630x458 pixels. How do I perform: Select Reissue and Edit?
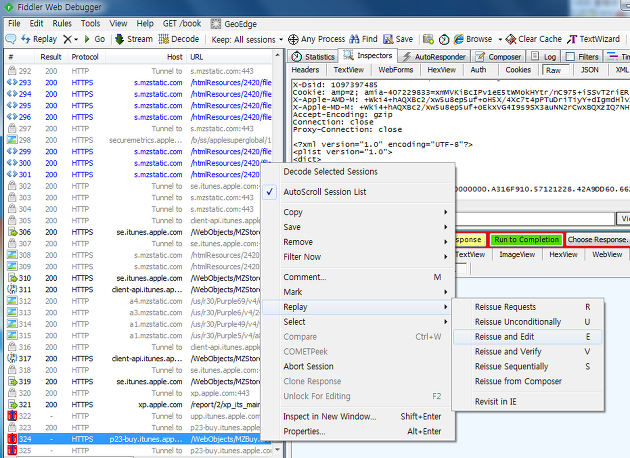coord(528,337)
